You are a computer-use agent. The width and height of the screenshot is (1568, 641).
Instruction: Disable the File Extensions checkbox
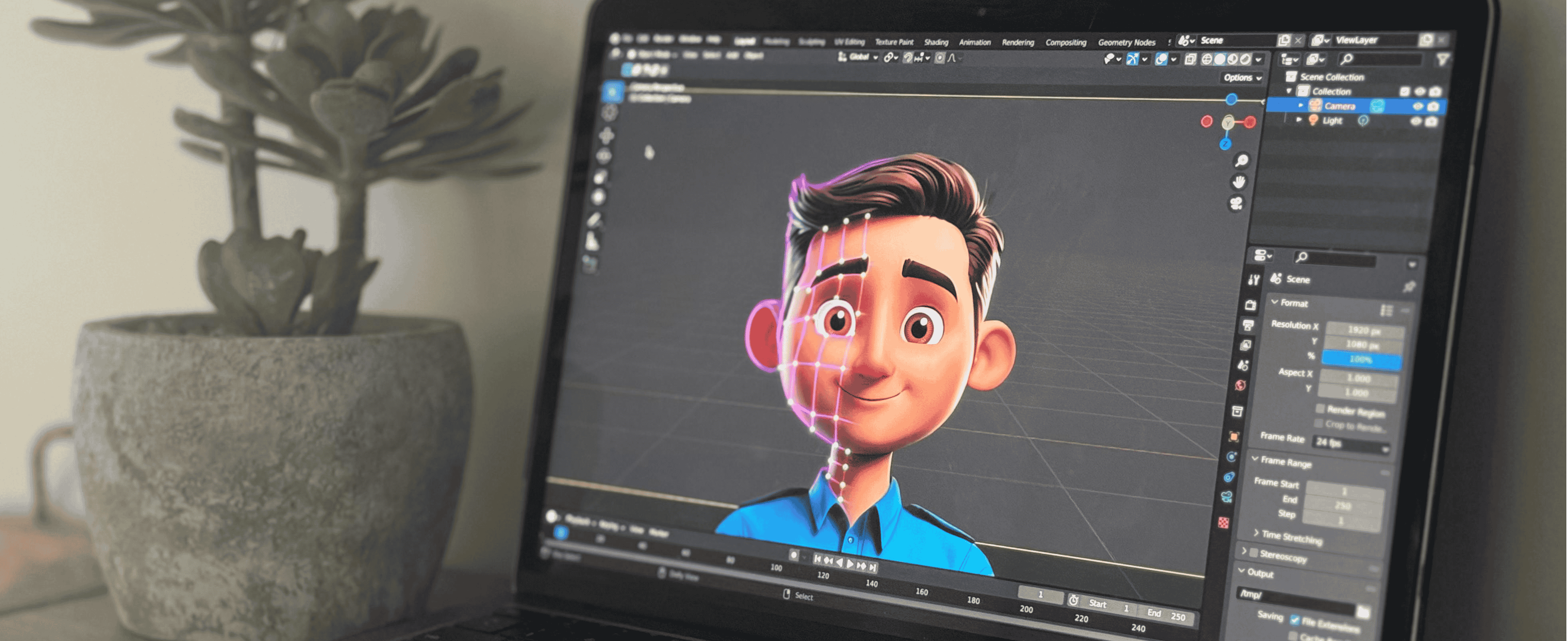tap(1295, 620)
